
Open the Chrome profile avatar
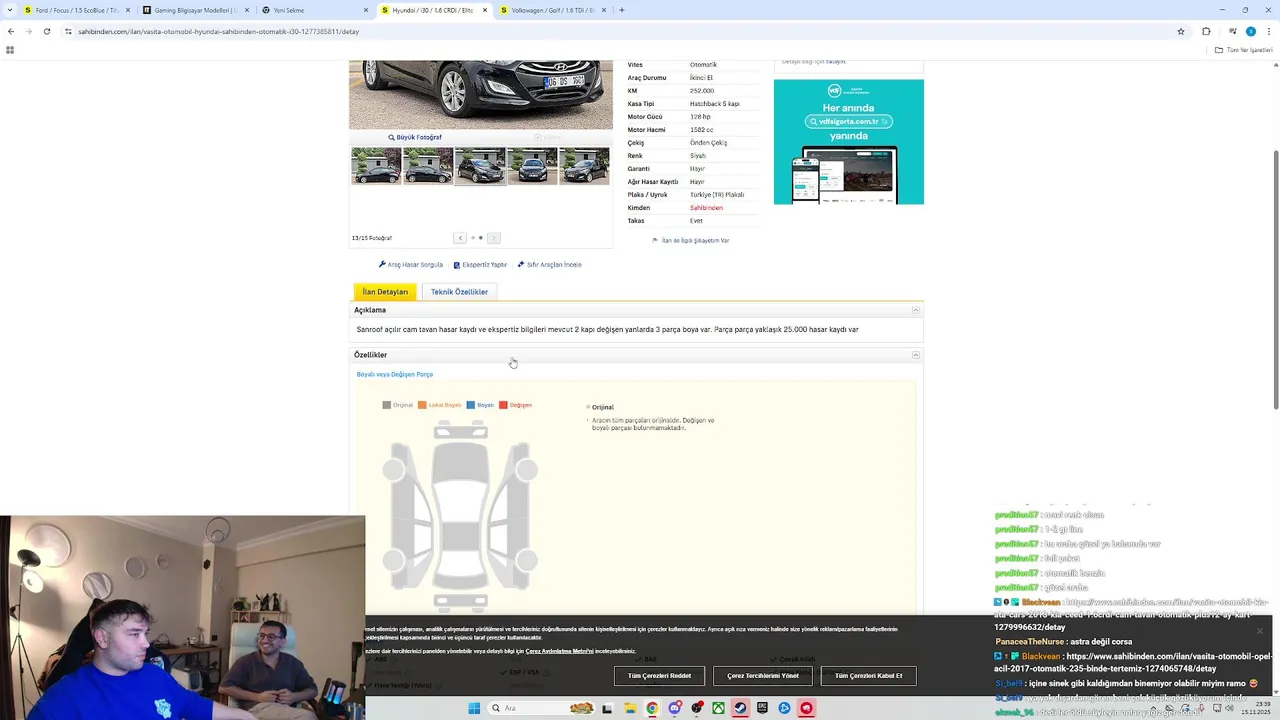coord(1250,31)
